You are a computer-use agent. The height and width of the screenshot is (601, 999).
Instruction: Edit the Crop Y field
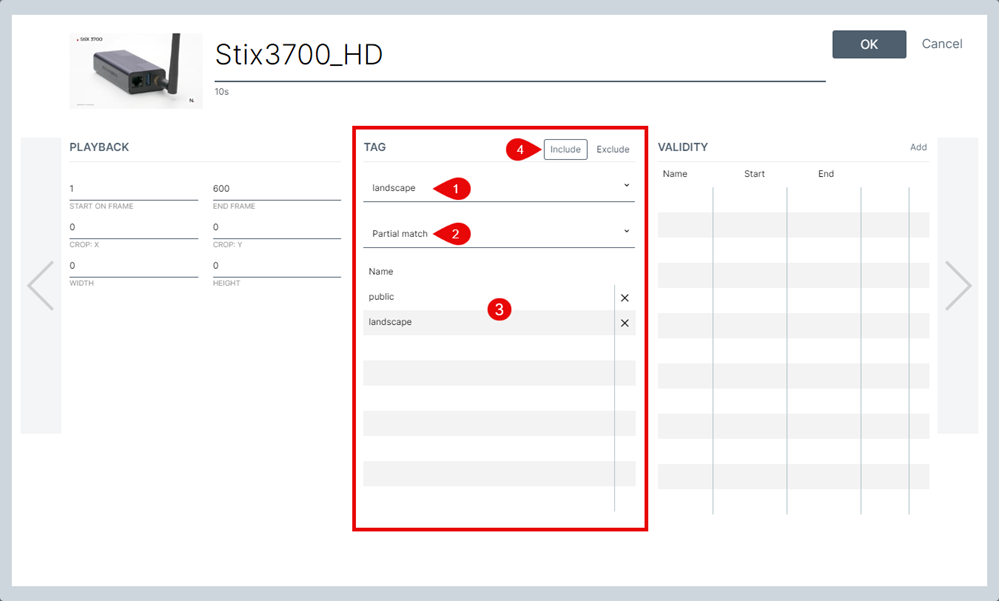(x=277, y=227)
